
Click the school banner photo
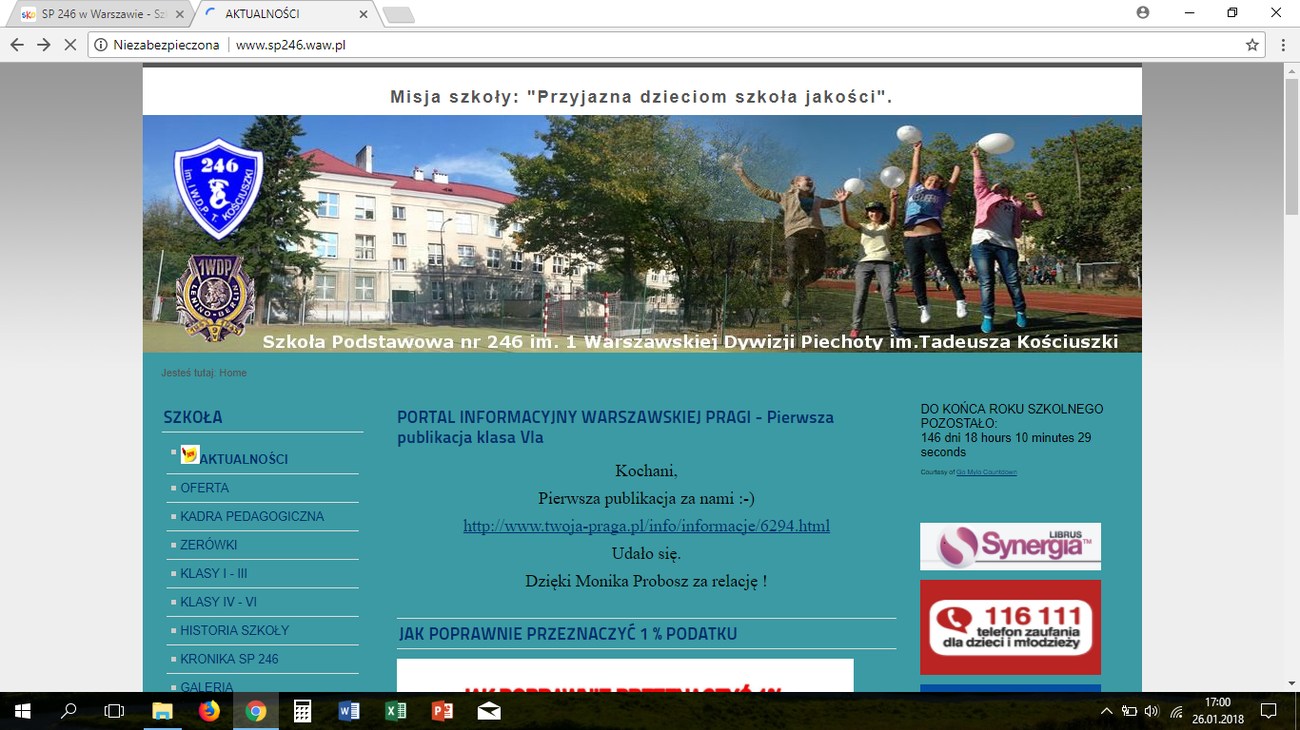[642, 234]
